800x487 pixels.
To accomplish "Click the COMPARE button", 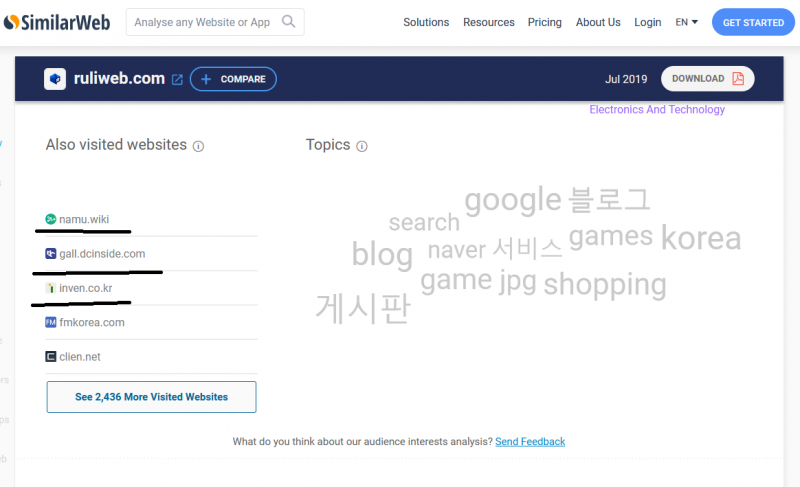I will coord(233,79).
